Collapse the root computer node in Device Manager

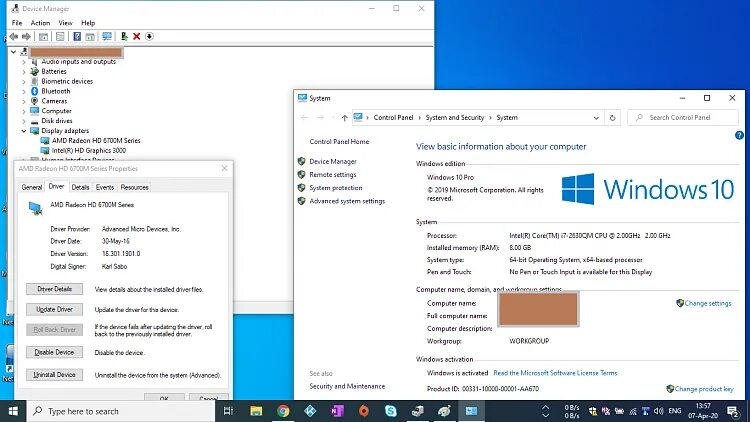pos(13,52)
